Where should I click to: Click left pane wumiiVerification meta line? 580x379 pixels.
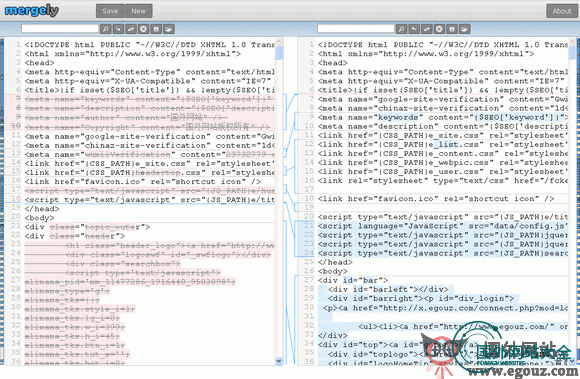click(x=149, y=154)
